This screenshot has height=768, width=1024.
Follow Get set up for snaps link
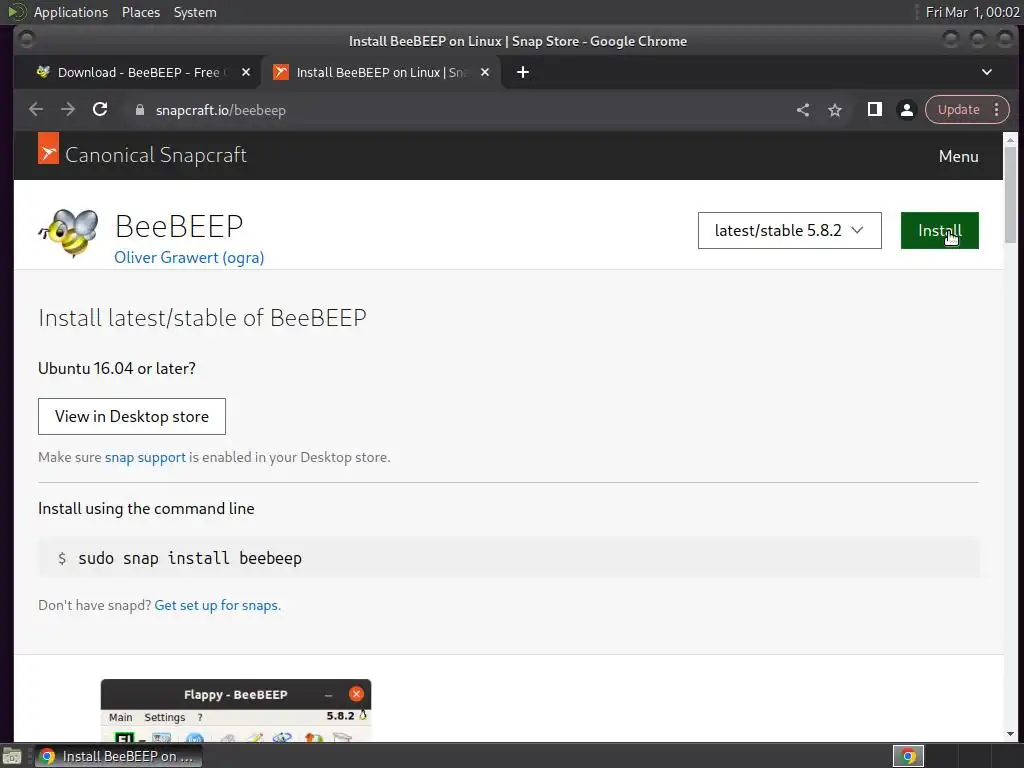217,605
